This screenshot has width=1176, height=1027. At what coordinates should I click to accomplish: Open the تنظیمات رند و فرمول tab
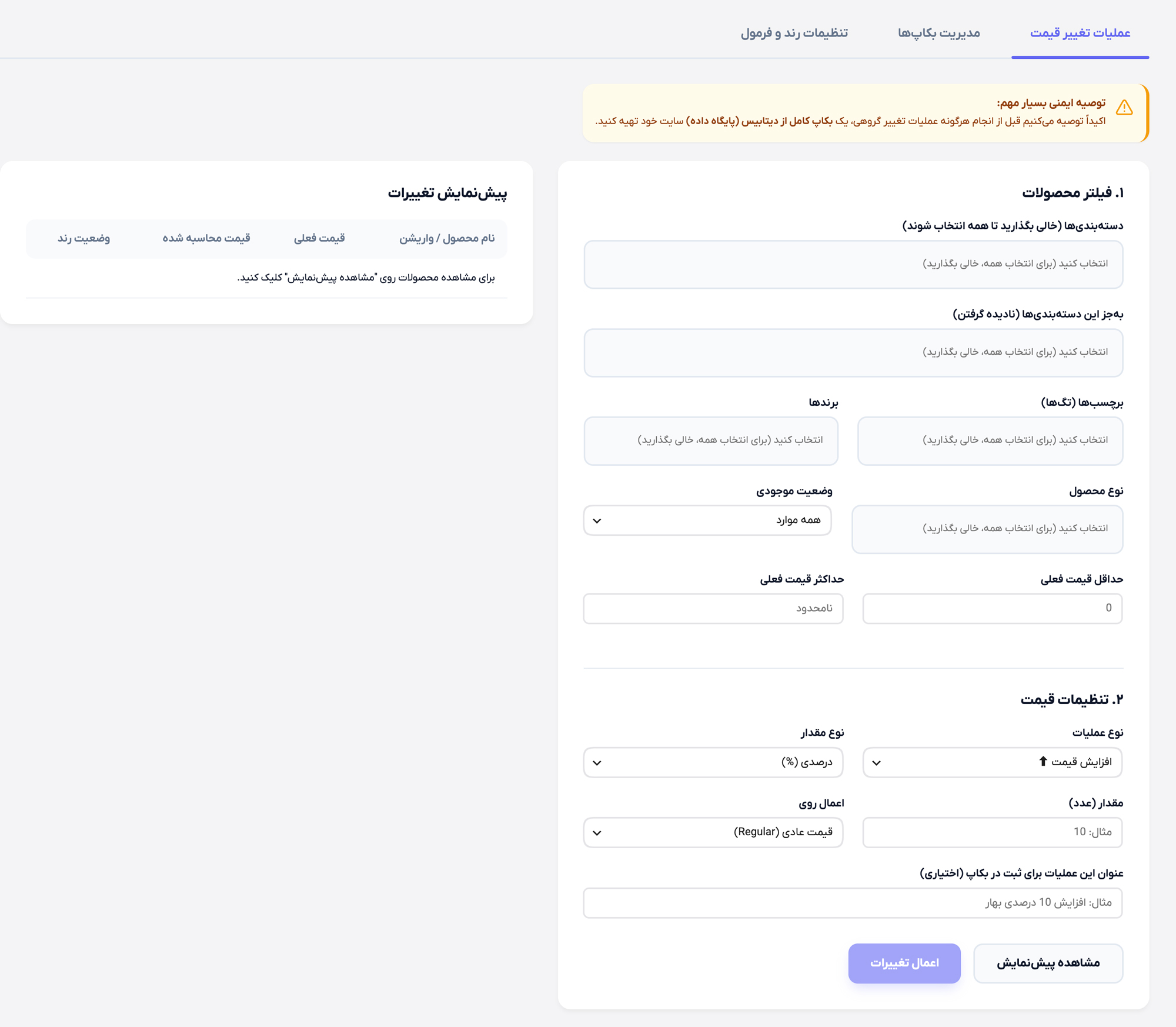point(794,33)
